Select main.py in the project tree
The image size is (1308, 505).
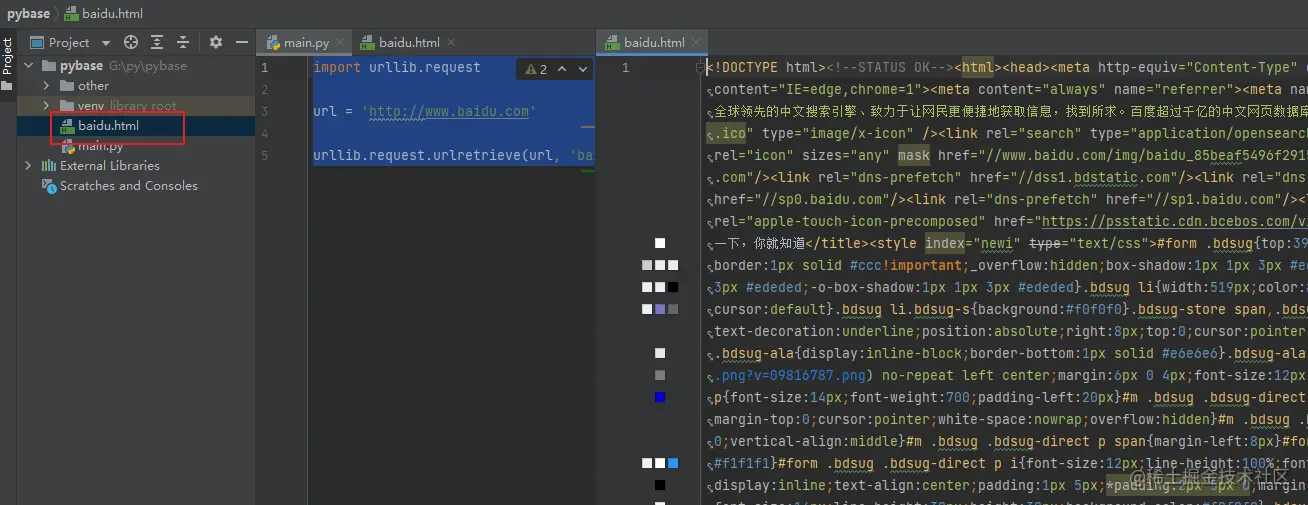click(x=100, y=146)
